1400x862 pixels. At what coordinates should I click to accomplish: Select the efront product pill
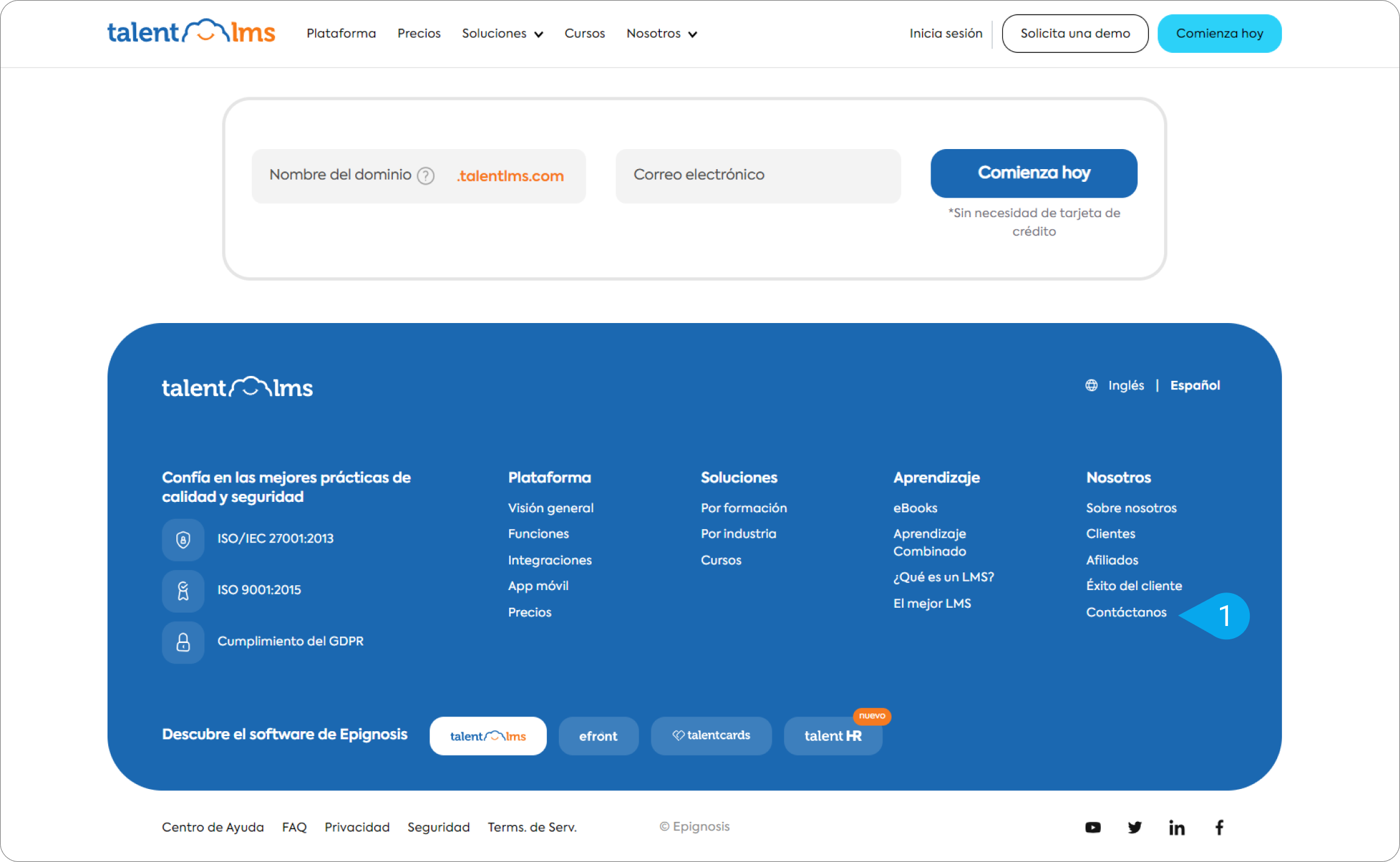pos(598,736)
